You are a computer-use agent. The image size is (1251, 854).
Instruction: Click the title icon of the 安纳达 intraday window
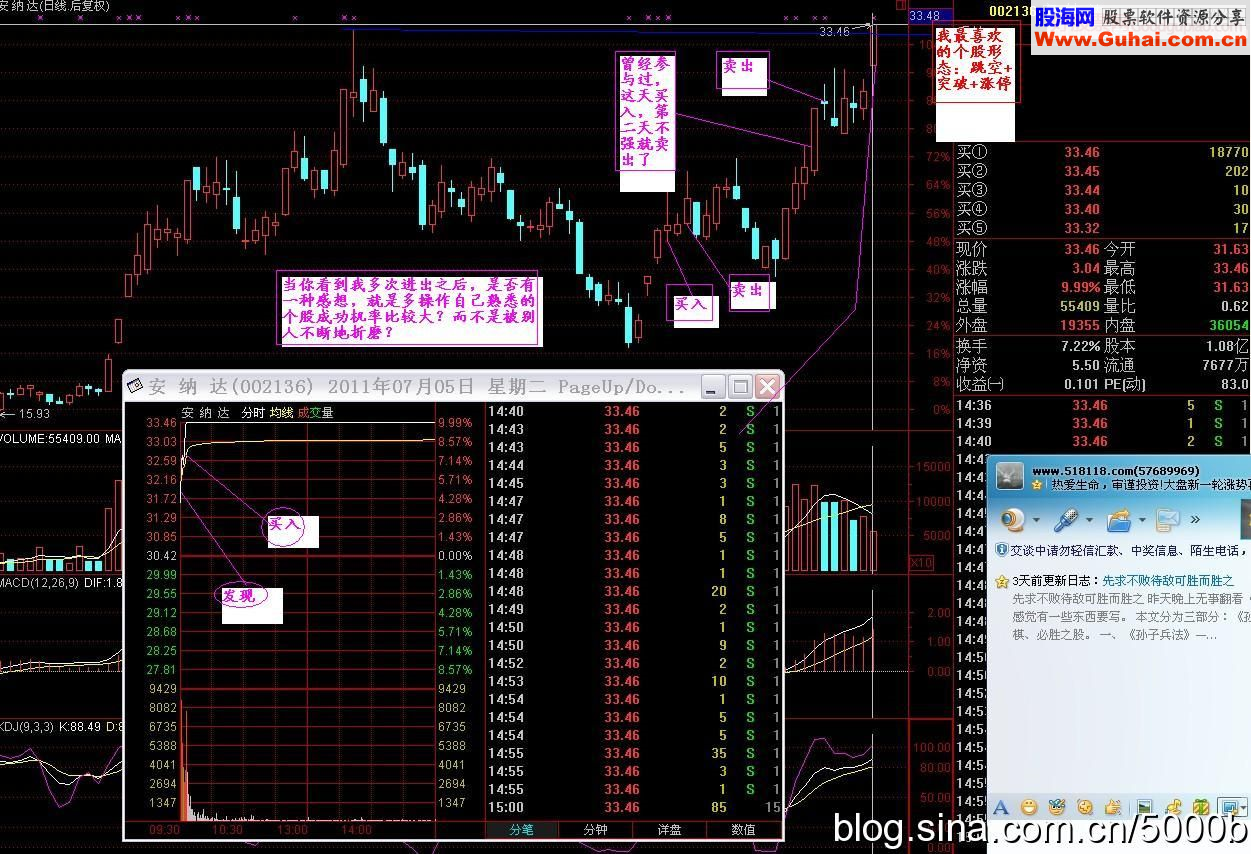pos(136,387)
